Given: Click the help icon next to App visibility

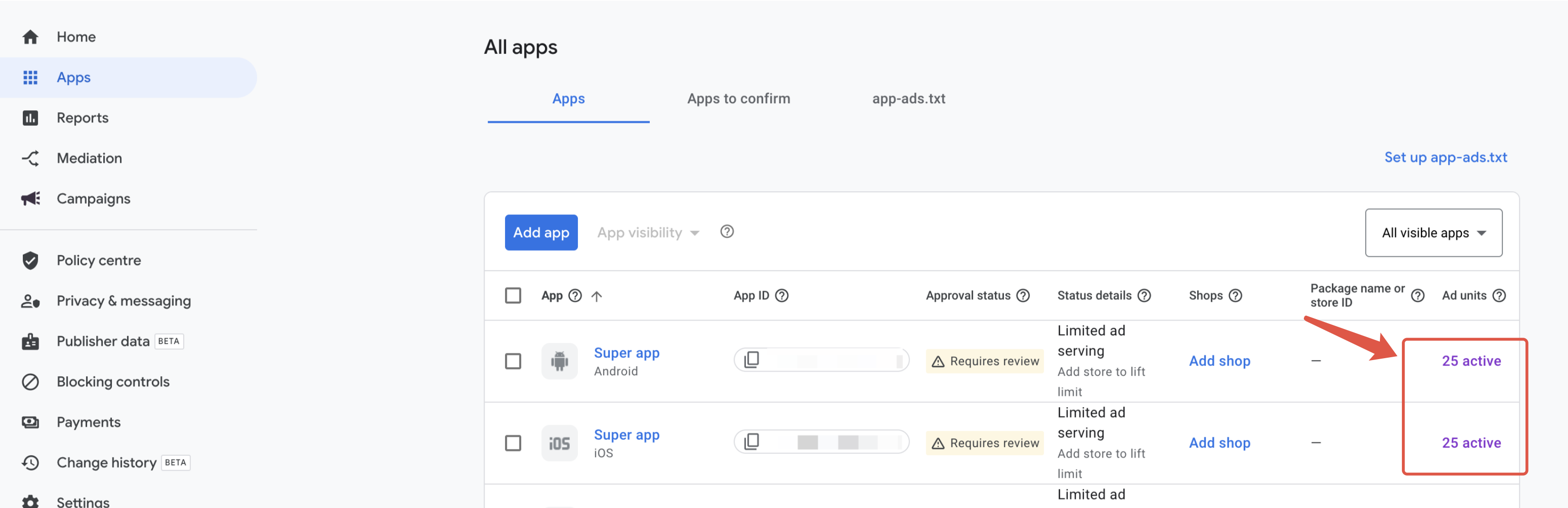Looking at the screenshot, I should (727, 232).
